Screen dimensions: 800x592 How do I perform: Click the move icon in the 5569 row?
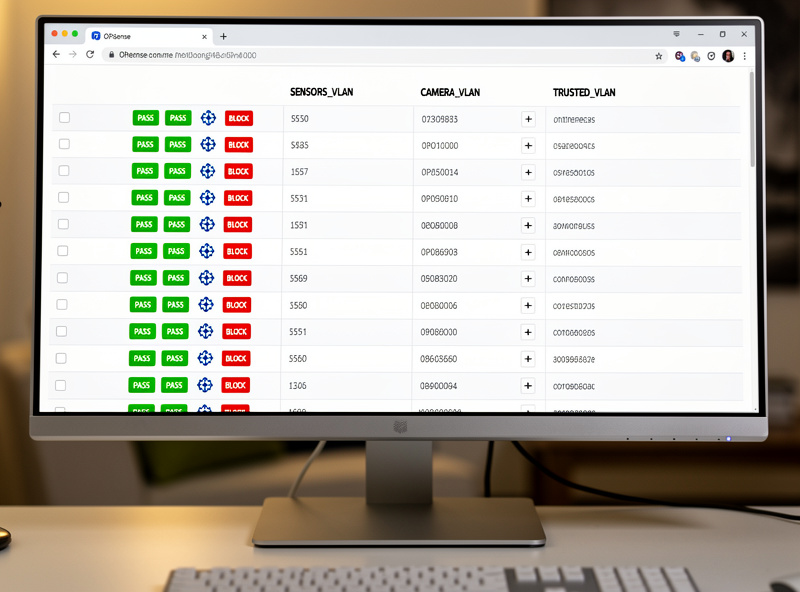pyautogui.click(x=206, y=278)
